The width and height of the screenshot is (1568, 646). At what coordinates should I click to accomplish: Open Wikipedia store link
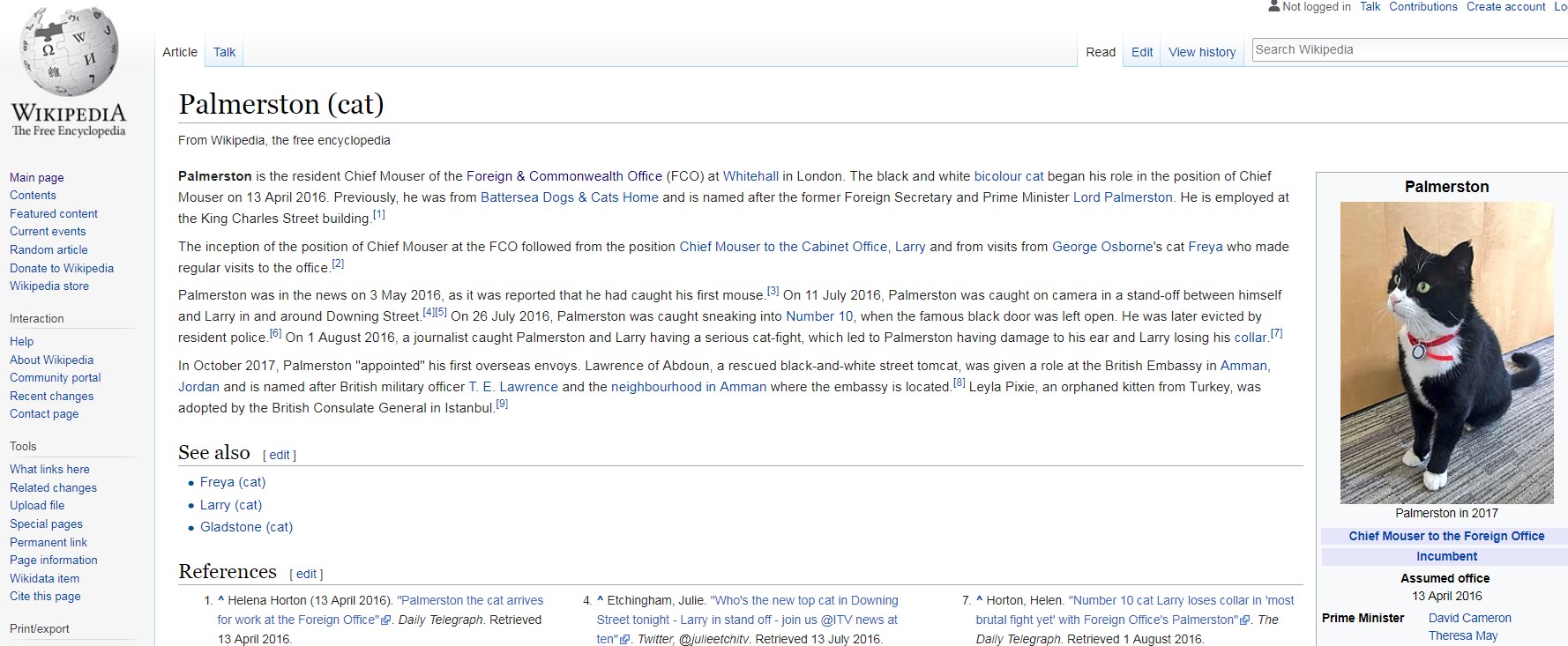pos(49,286)
